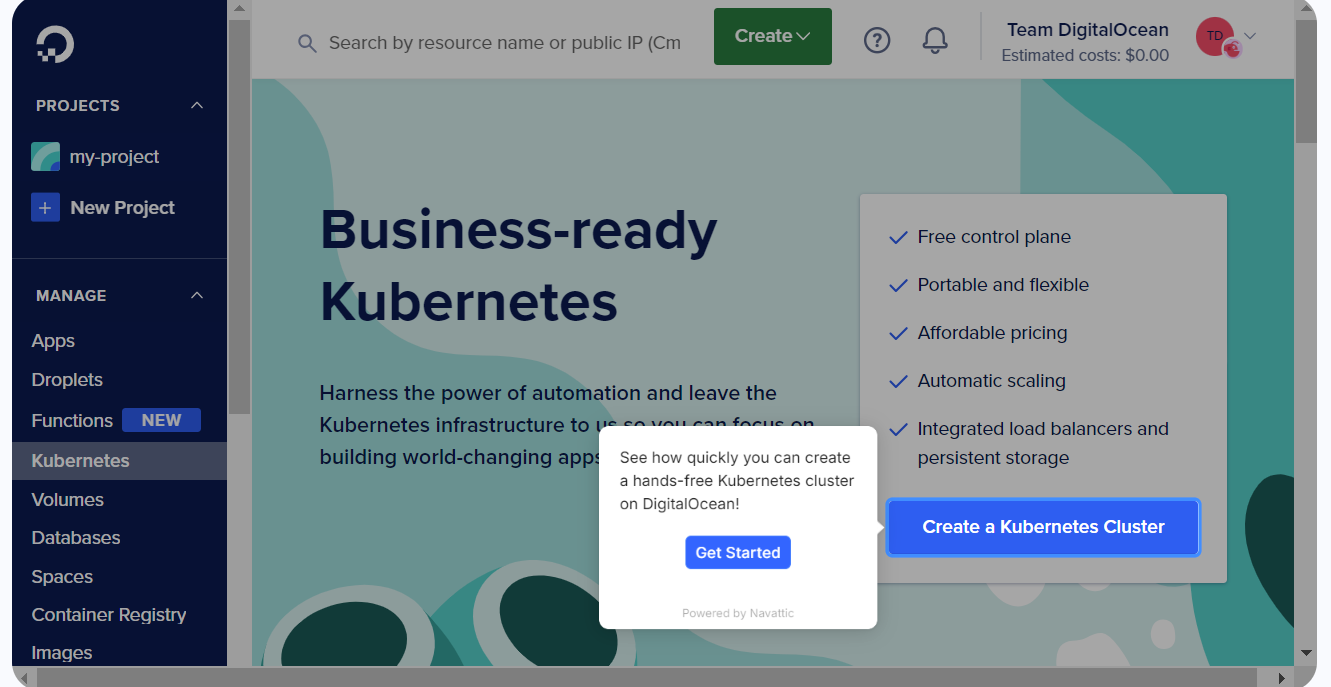This screenshot has height=687, width=1331.
Task: Click the TD user avatar
Action: coord(1215,36)
